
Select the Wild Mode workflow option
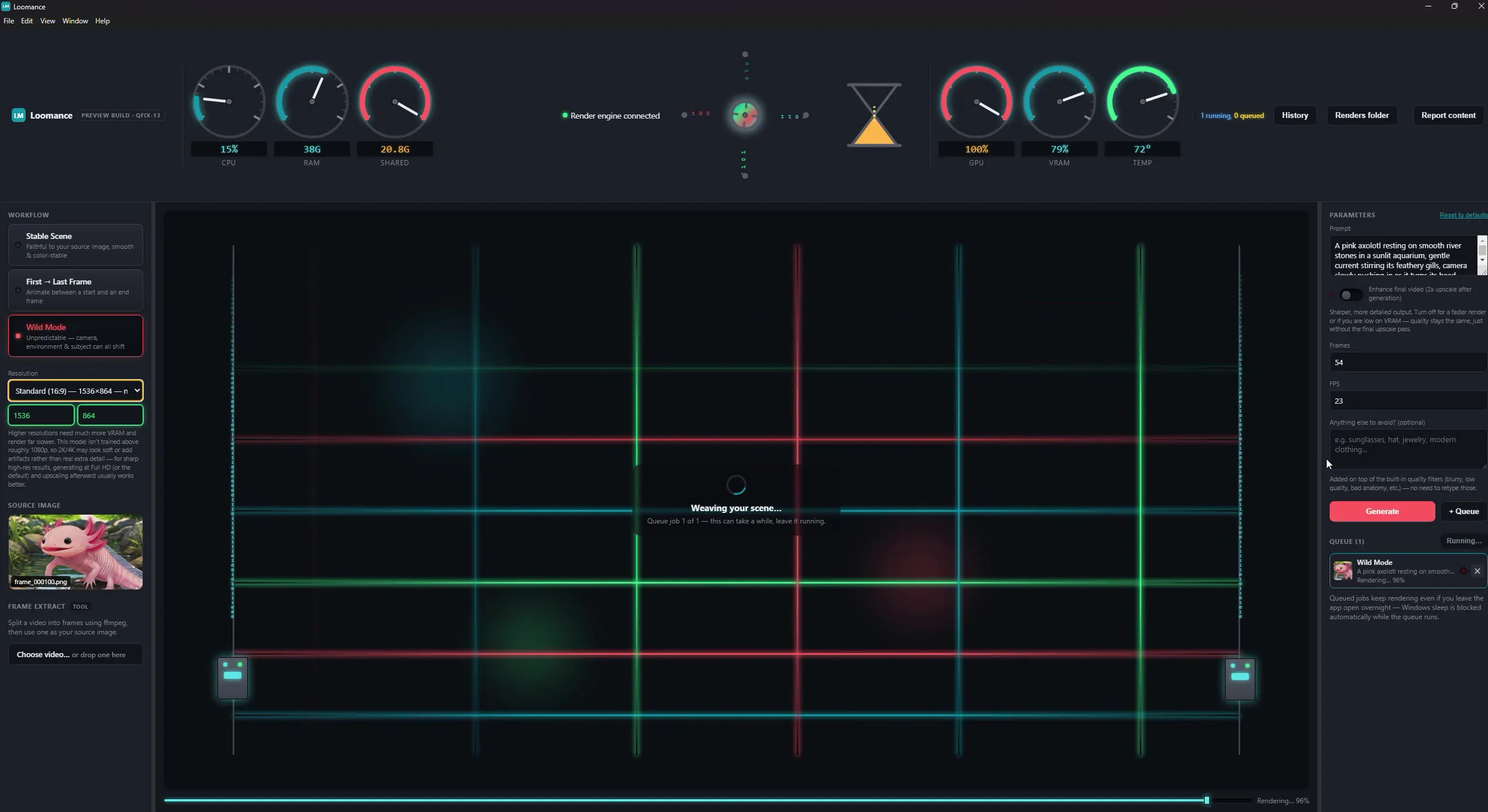[x=75, y=336]
